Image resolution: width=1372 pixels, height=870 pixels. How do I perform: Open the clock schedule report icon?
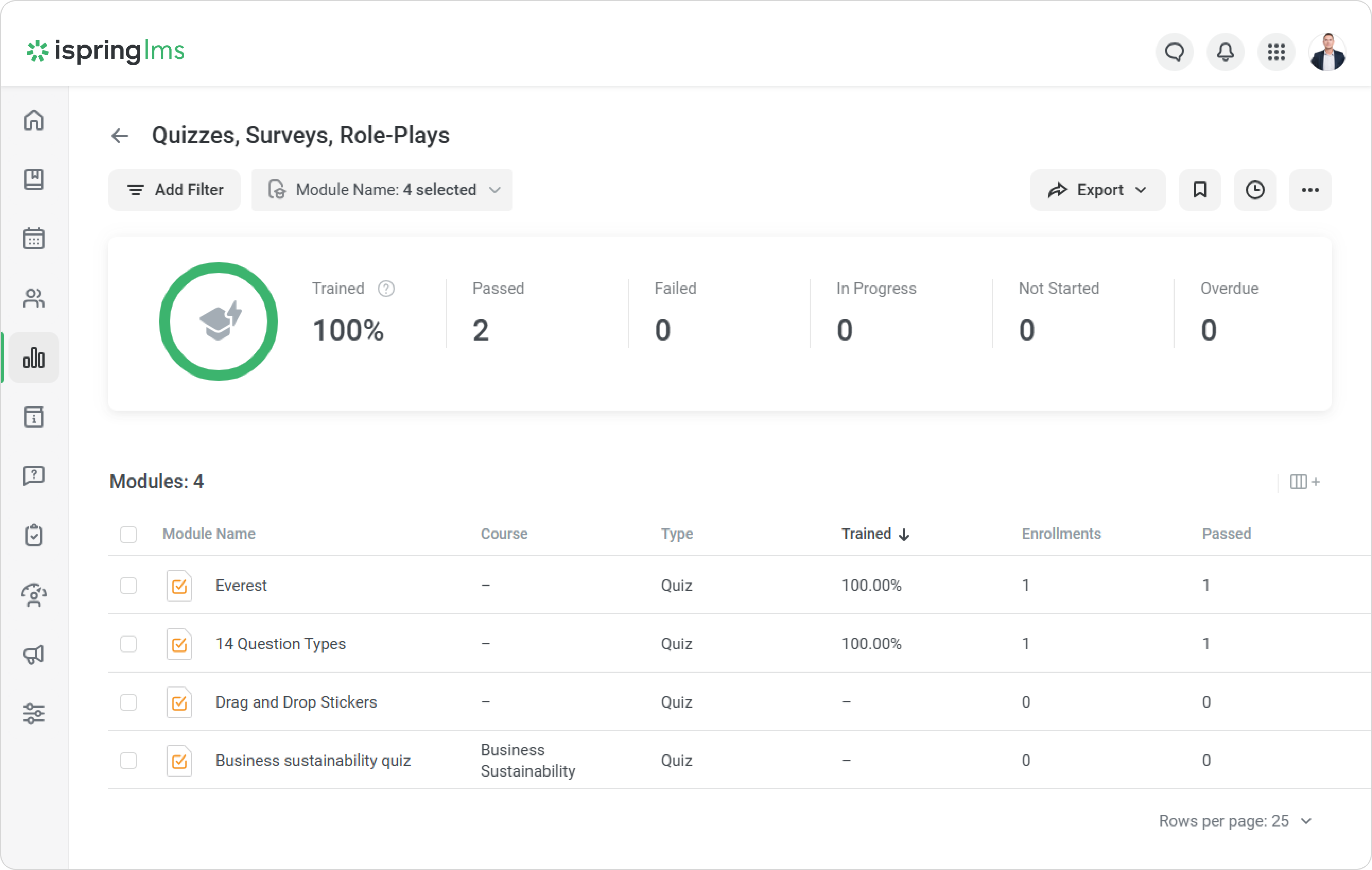(1255, 190)
